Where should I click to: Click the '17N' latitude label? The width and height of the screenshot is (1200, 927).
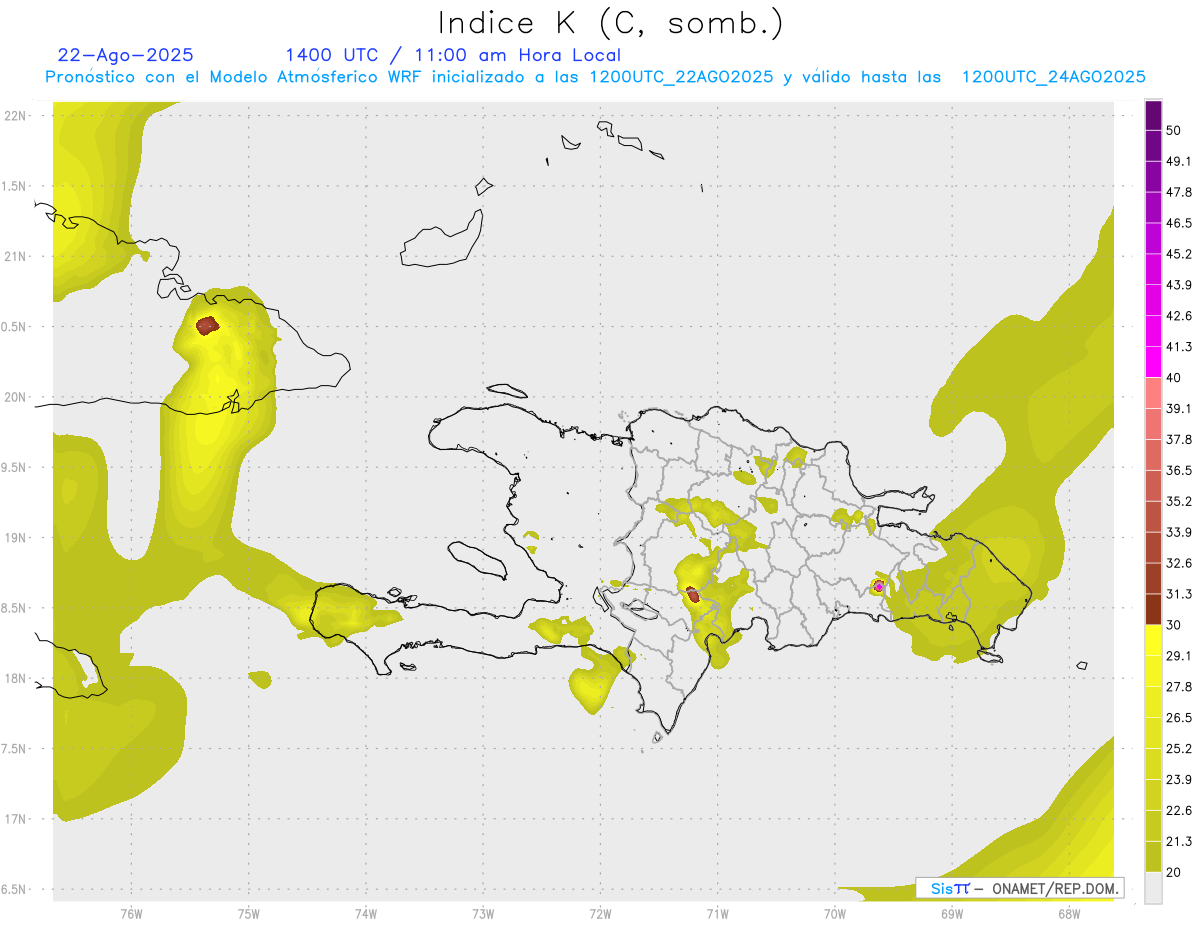16,819
